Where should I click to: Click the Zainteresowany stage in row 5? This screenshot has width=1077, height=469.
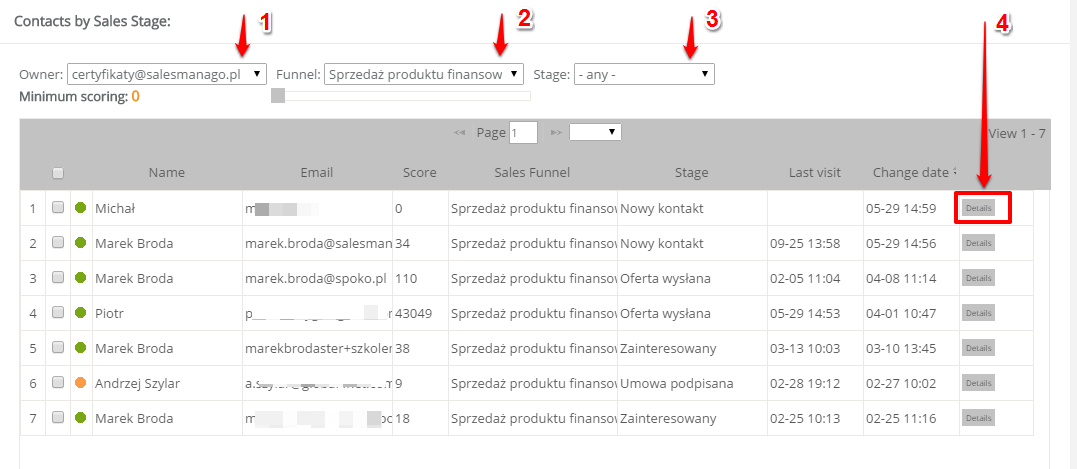(668, 349)
